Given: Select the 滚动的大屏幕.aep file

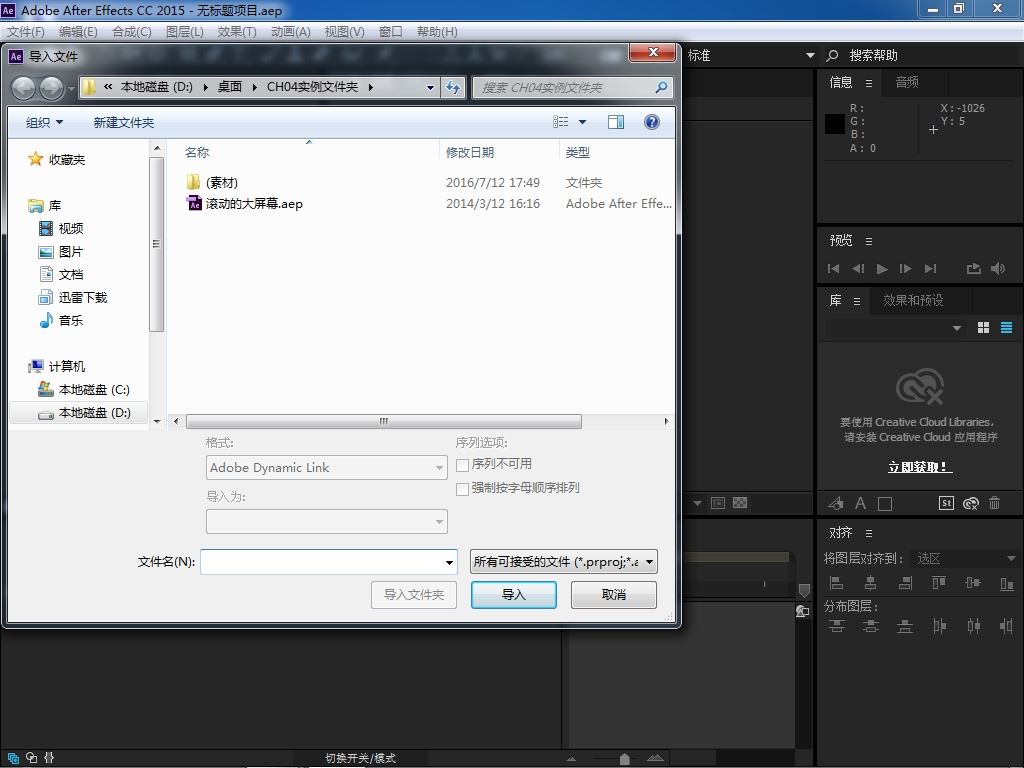Looking at the screenshot, I should coord(245,204).
